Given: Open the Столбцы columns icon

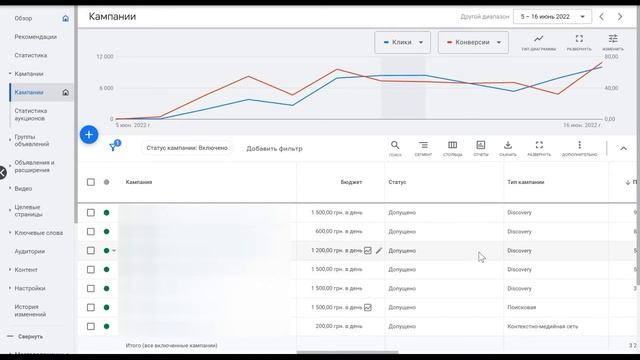Looking at the screenshot, I should pos(452,145).
